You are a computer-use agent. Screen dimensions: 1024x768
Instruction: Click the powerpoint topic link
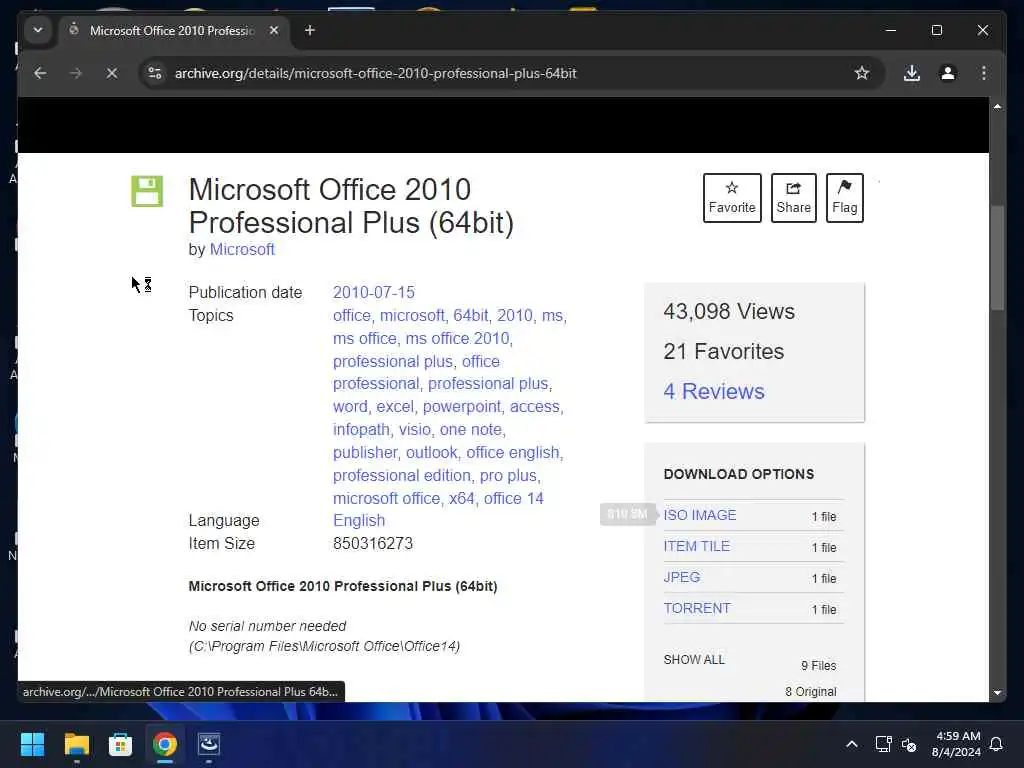point(462,406)
